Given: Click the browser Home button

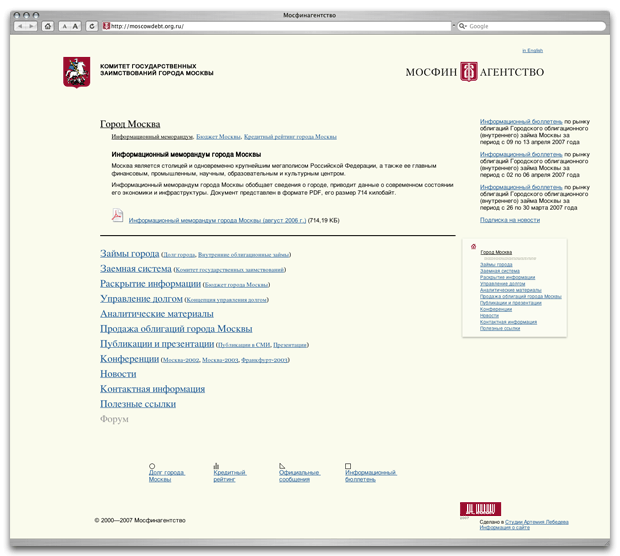Looking at the screenshot, I should click(x=46, y=26).
